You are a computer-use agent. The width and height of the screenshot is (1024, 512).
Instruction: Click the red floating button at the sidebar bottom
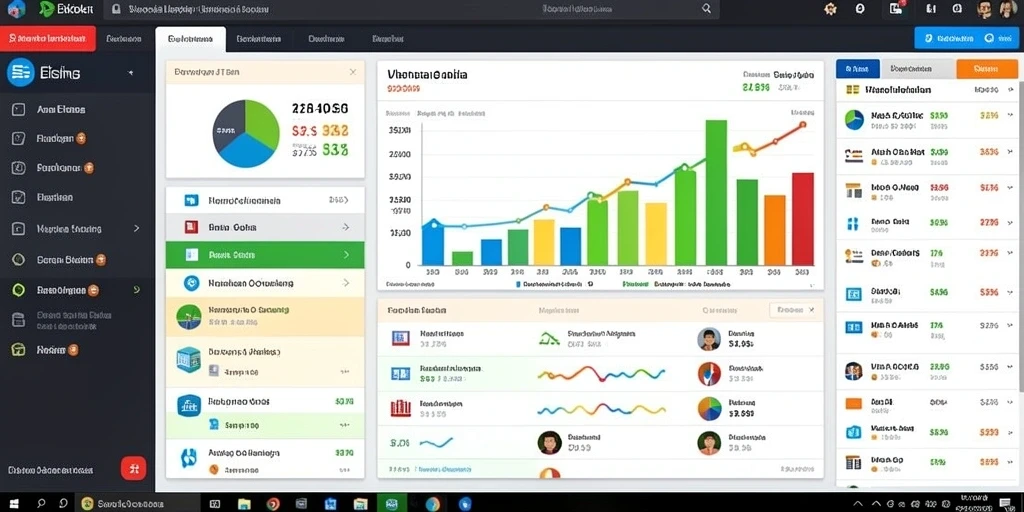tap(134, 468)
